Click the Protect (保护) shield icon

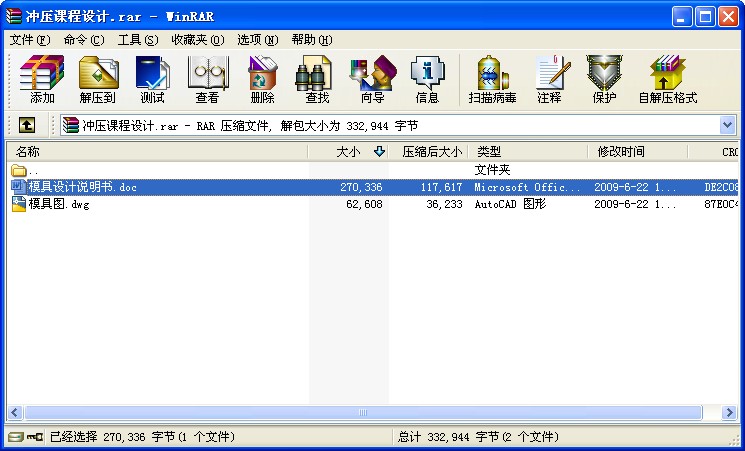(604, 79)
